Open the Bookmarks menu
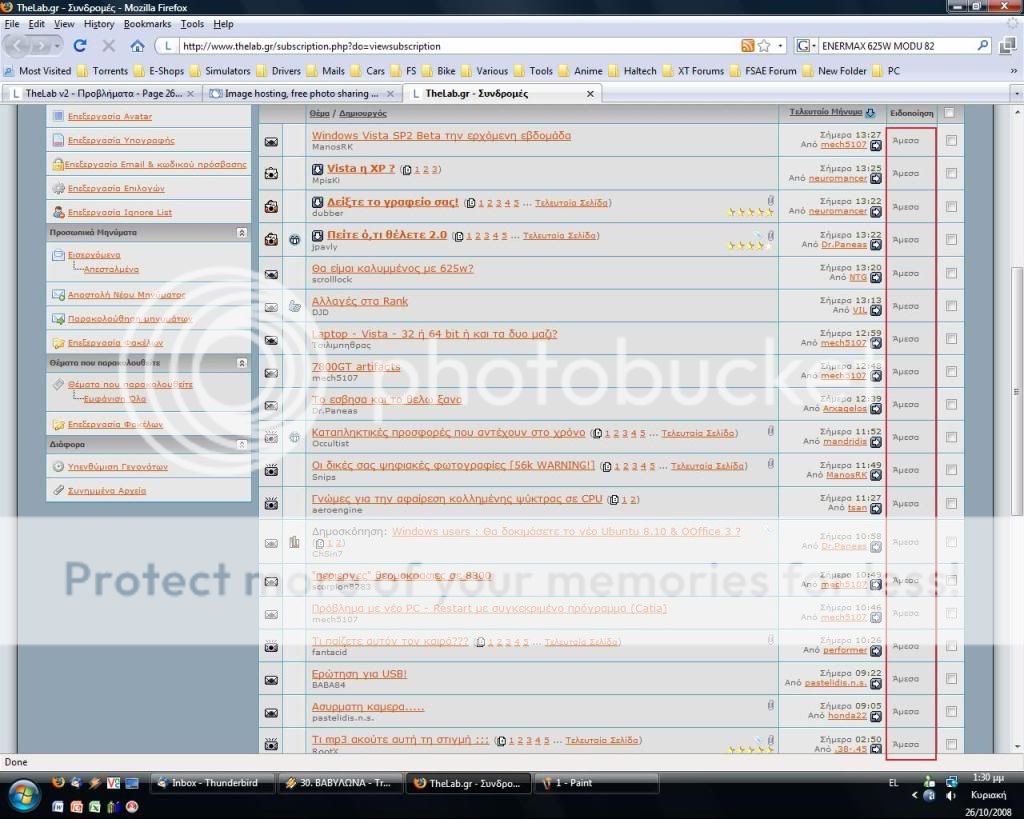The height and width of the screenshot is (819, 1024). 147,24
